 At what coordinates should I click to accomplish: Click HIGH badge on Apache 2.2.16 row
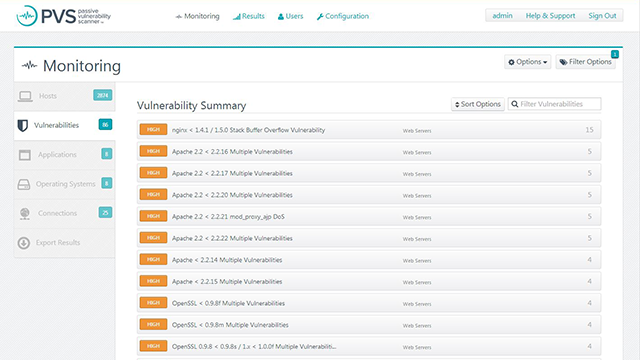(153, 151)
